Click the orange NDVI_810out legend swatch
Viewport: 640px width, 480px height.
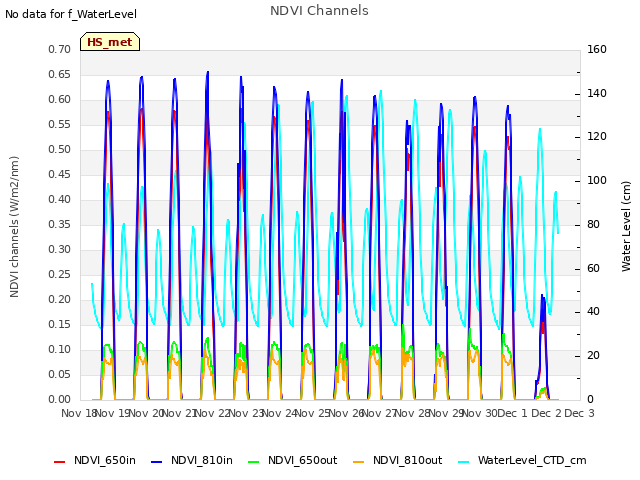[x=358, y=462]
